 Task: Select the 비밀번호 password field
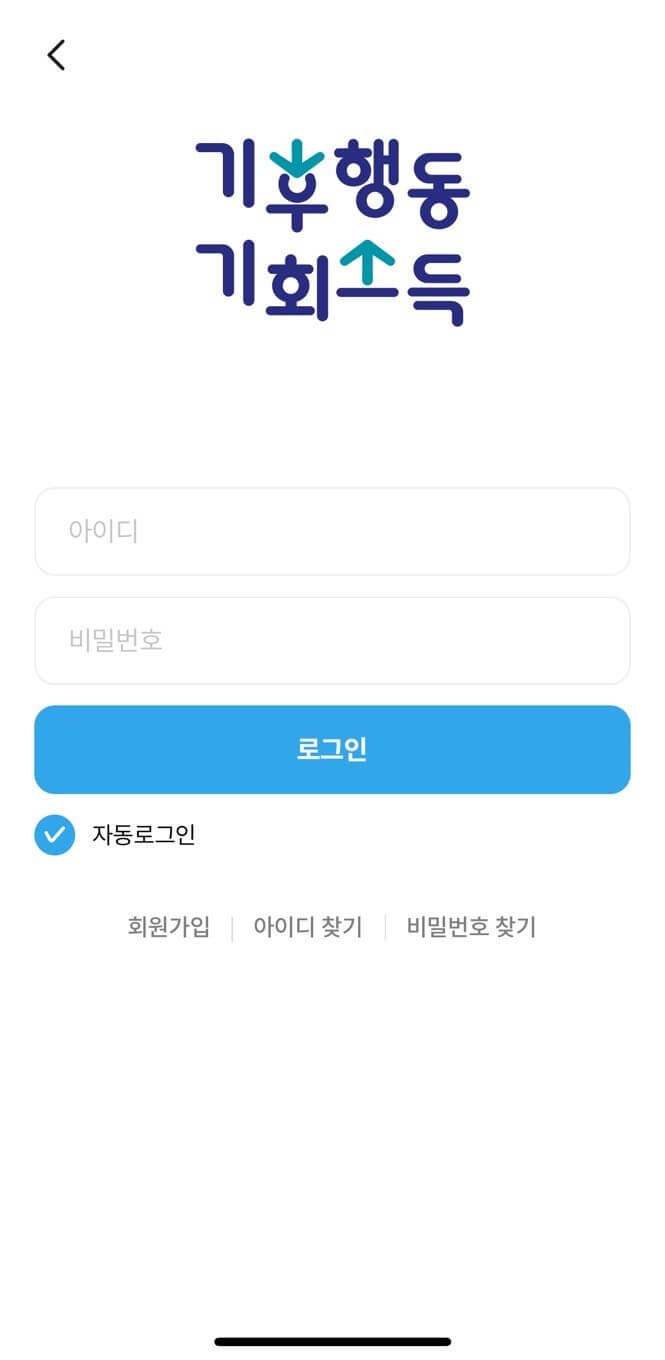click(x=332, y=641)
